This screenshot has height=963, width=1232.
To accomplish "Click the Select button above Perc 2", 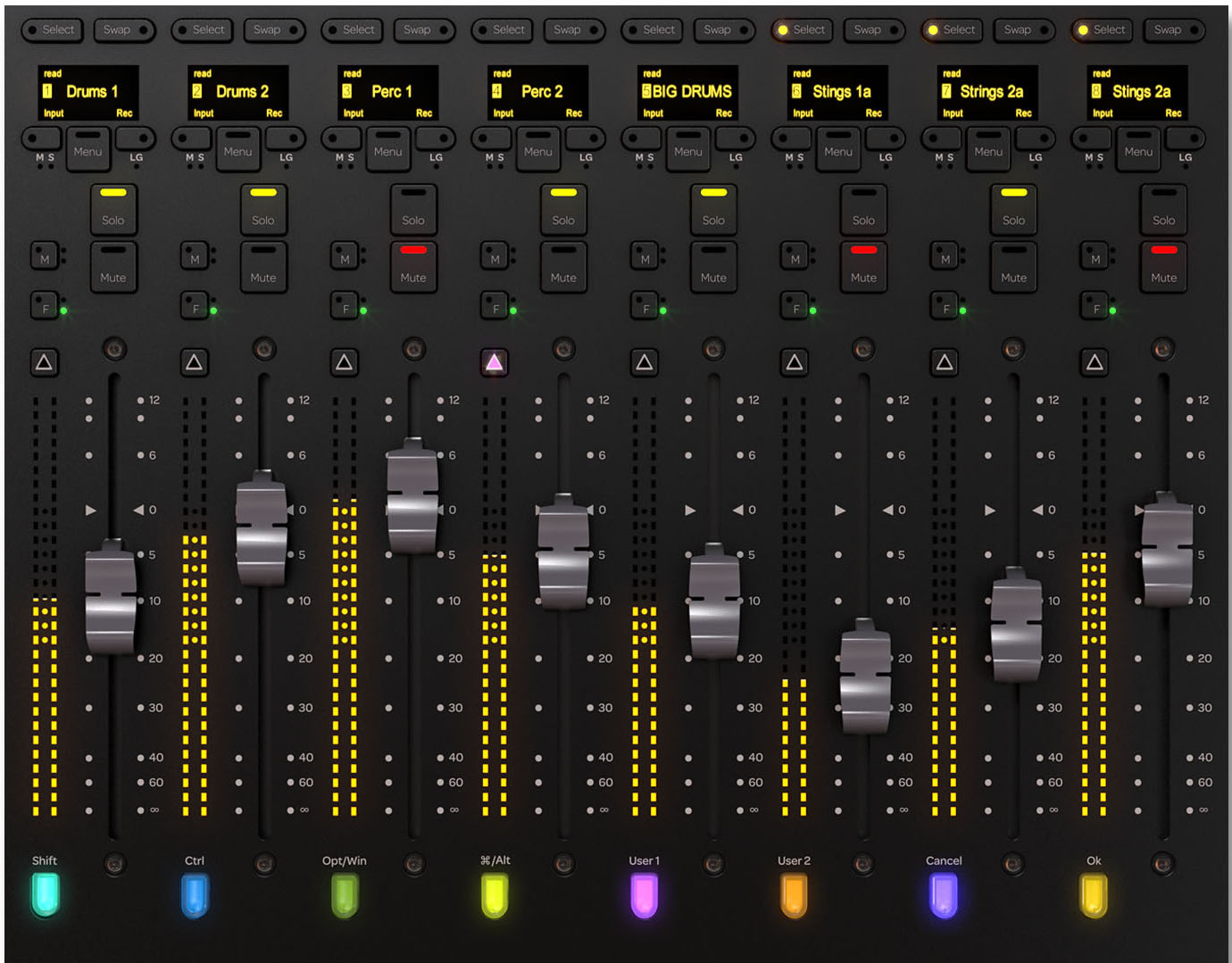I will [x=503, y=29].
